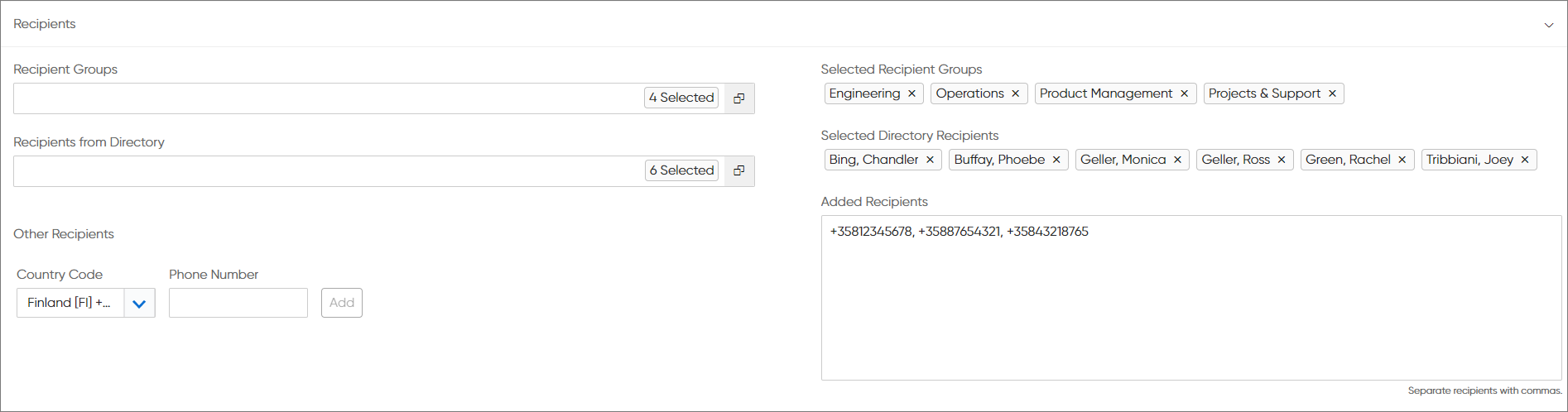Click the Recipient Groups search field
This screenshot has width=1568, height=412.
point(329,98)
